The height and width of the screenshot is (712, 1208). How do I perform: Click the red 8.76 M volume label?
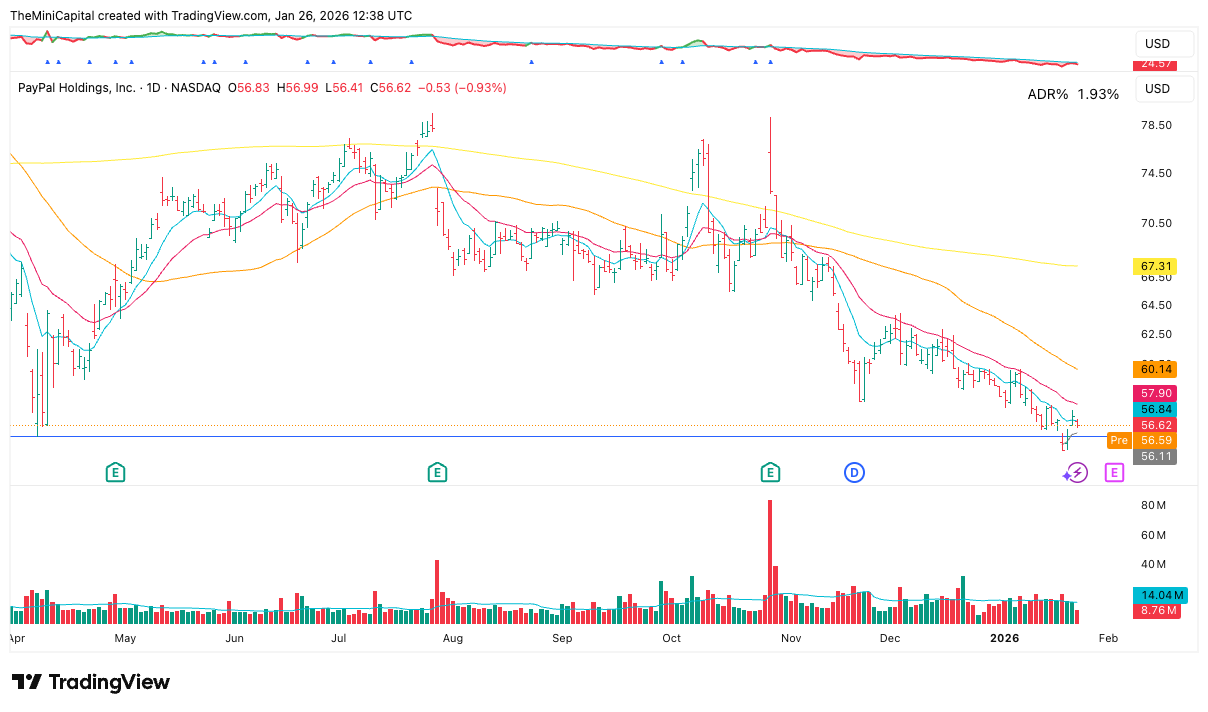(x=1158, y=611)
